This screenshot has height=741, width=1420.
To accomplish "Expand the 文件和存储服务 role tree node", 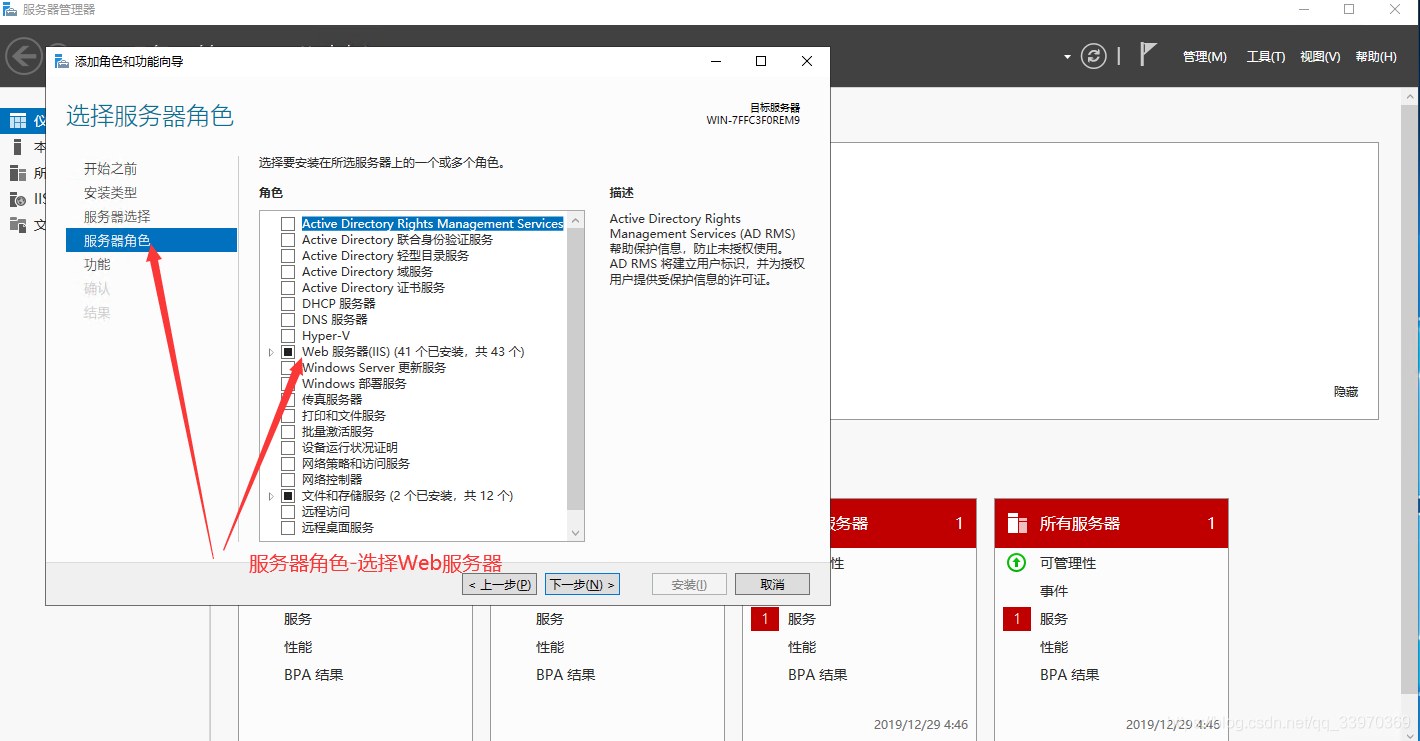I will click(271, 496).
